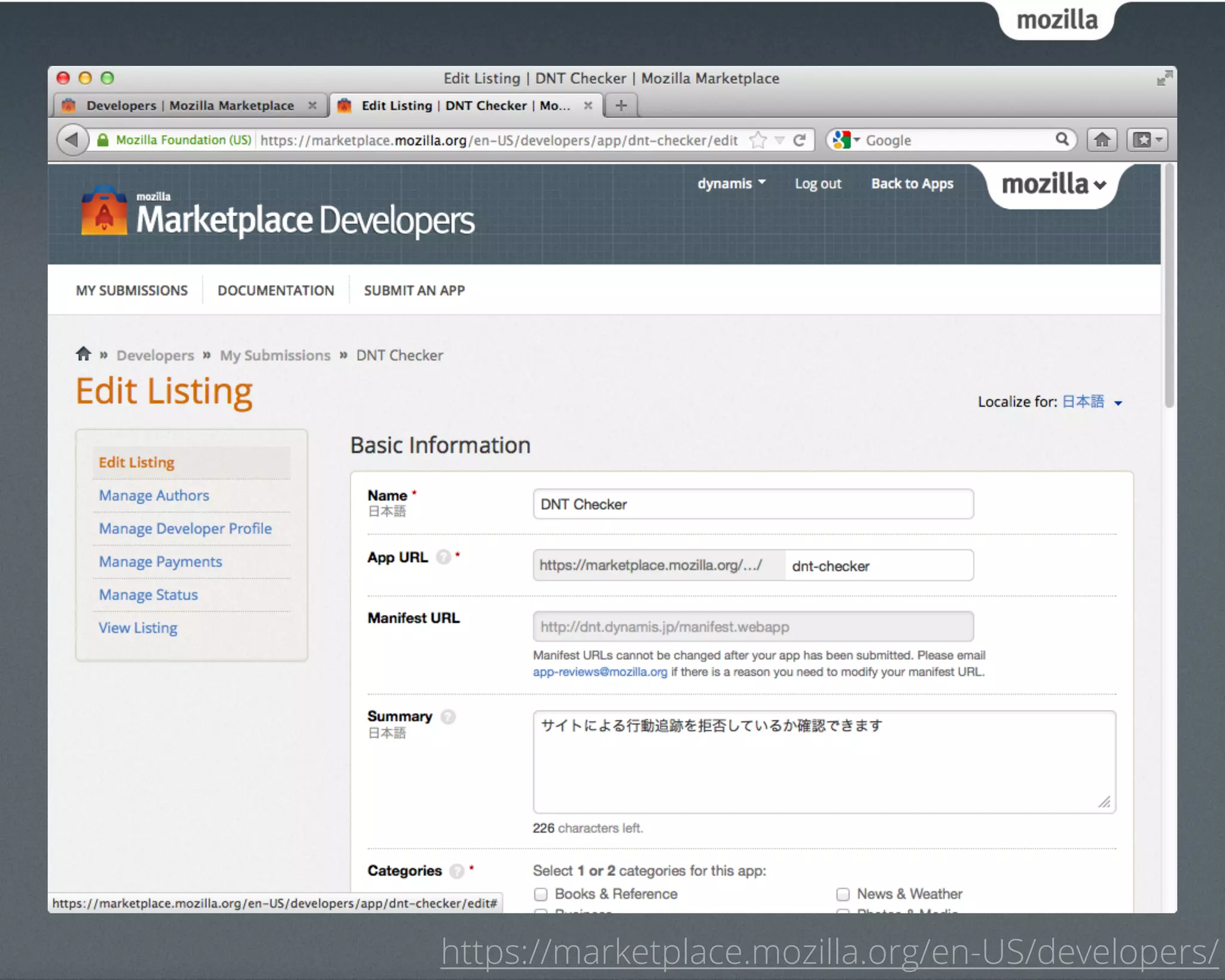Screen dimensions: 1225x980
Task: Click the browser address bar URL
Action: pyautogui.click(x=499, y=140)
